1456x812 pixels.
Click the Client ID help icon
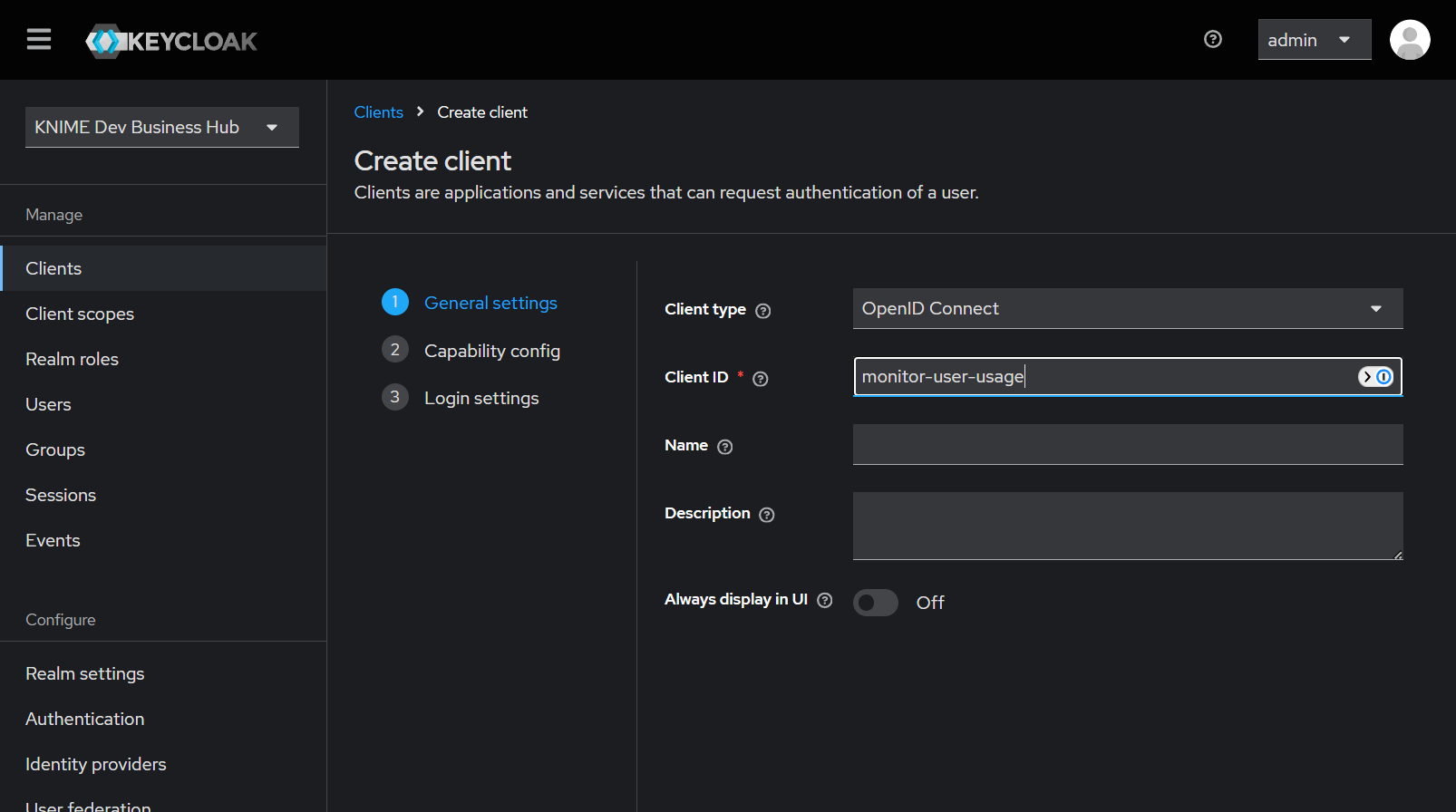760,379
